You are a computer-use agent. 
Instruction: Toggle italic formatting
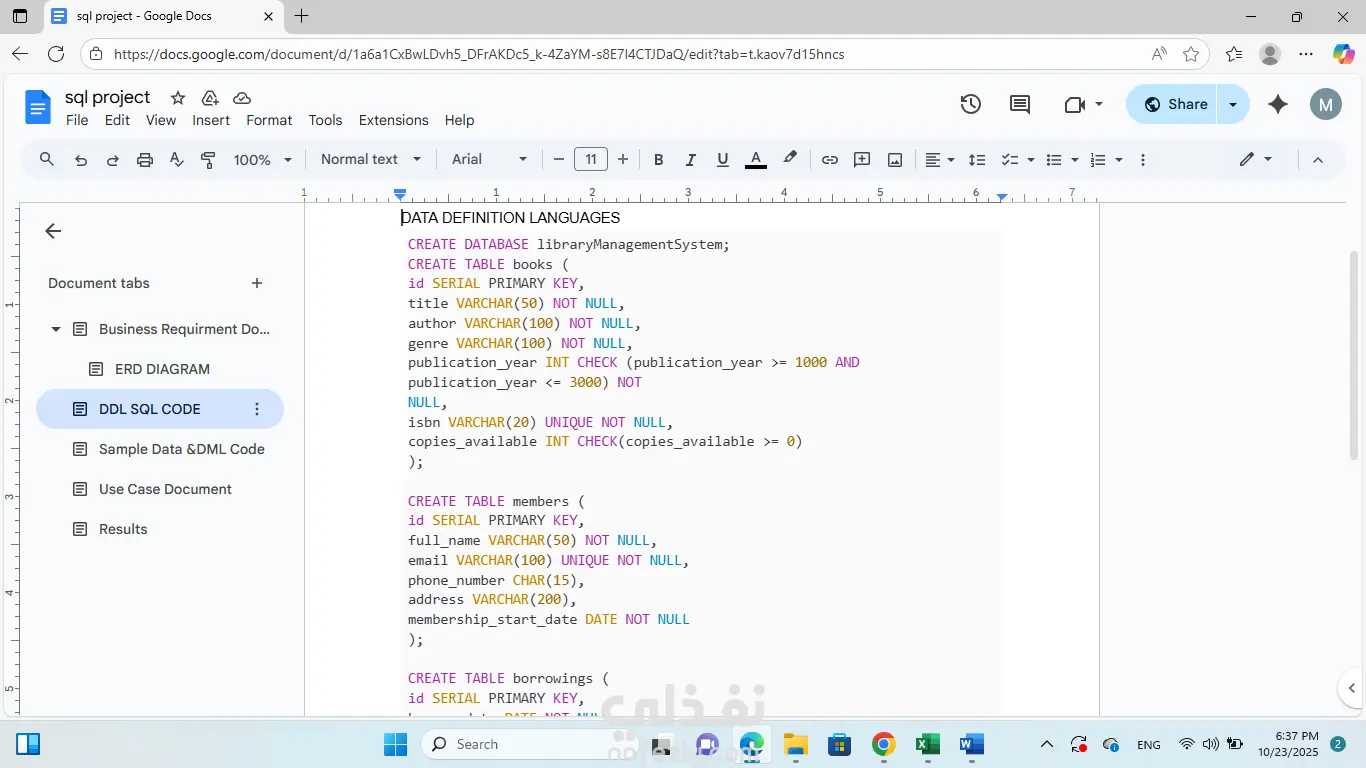690,160
